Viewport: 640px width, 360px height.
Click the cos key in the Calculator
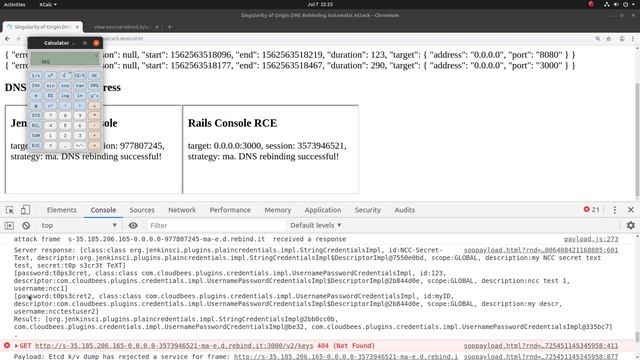tap(65, 85)
